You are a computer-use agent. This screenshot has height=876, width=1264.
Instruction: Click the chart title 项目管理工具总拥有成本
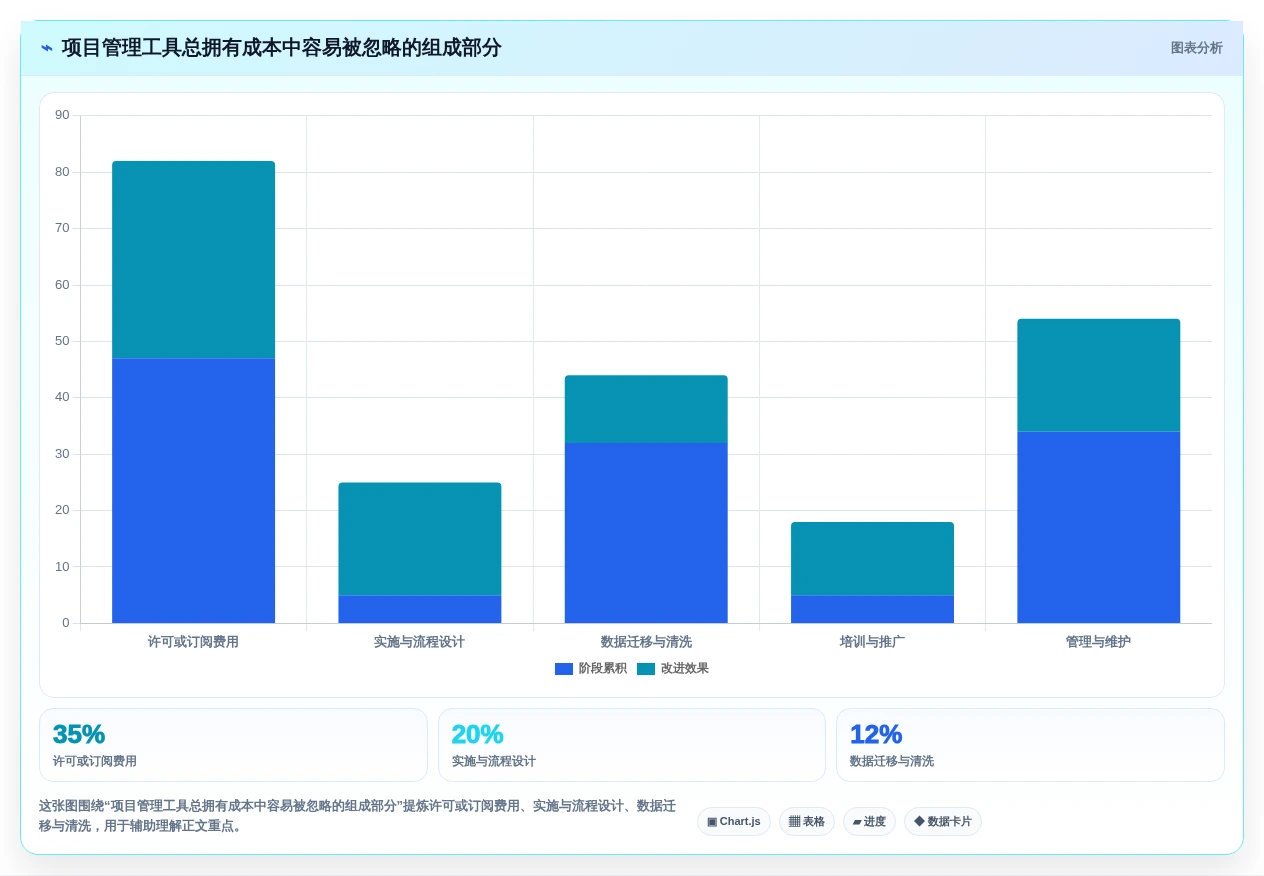(x=281, y=48)
